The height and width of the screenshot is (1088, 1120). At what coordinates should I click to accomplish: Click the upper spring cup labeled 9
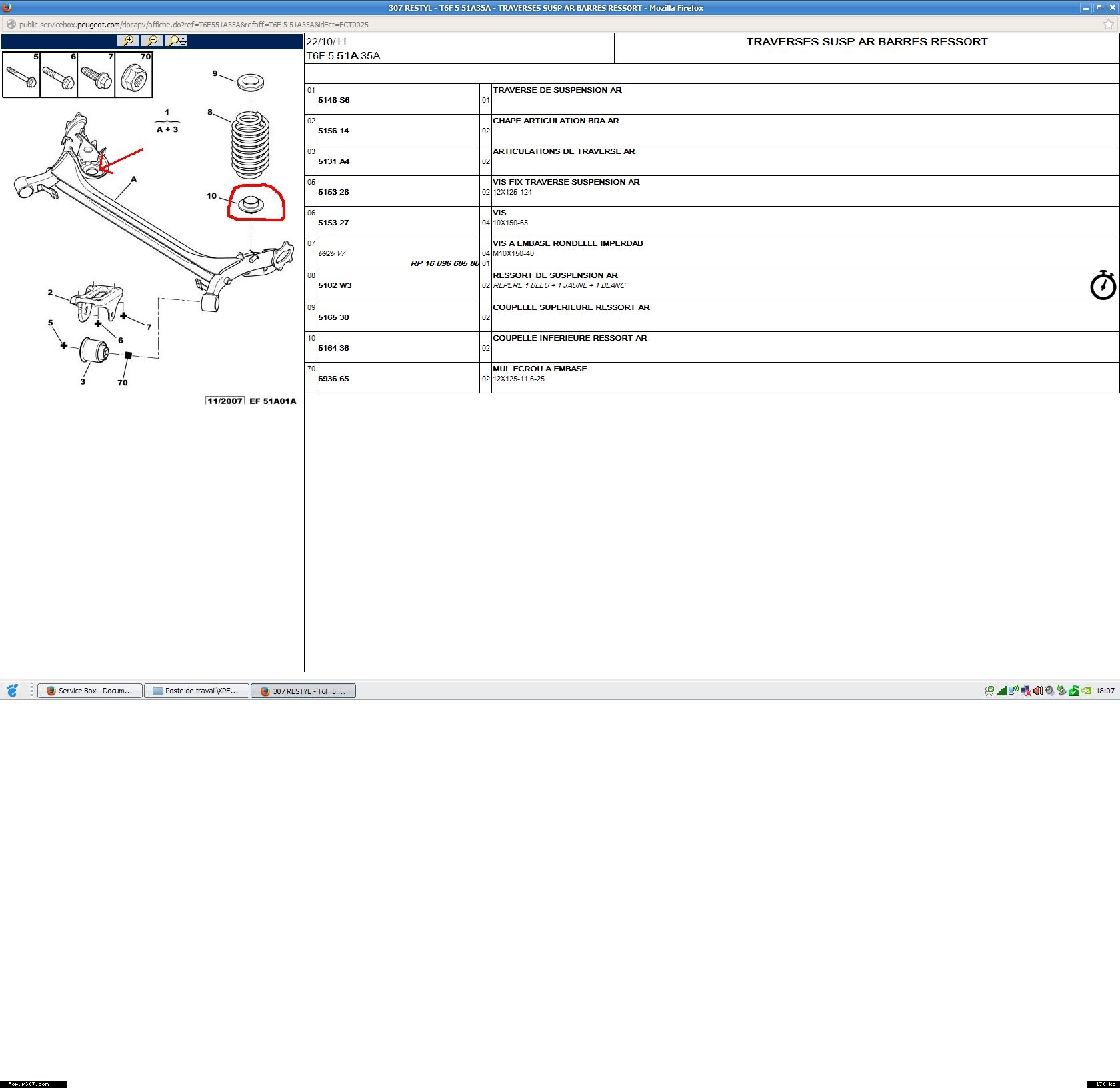coord(251,82)
